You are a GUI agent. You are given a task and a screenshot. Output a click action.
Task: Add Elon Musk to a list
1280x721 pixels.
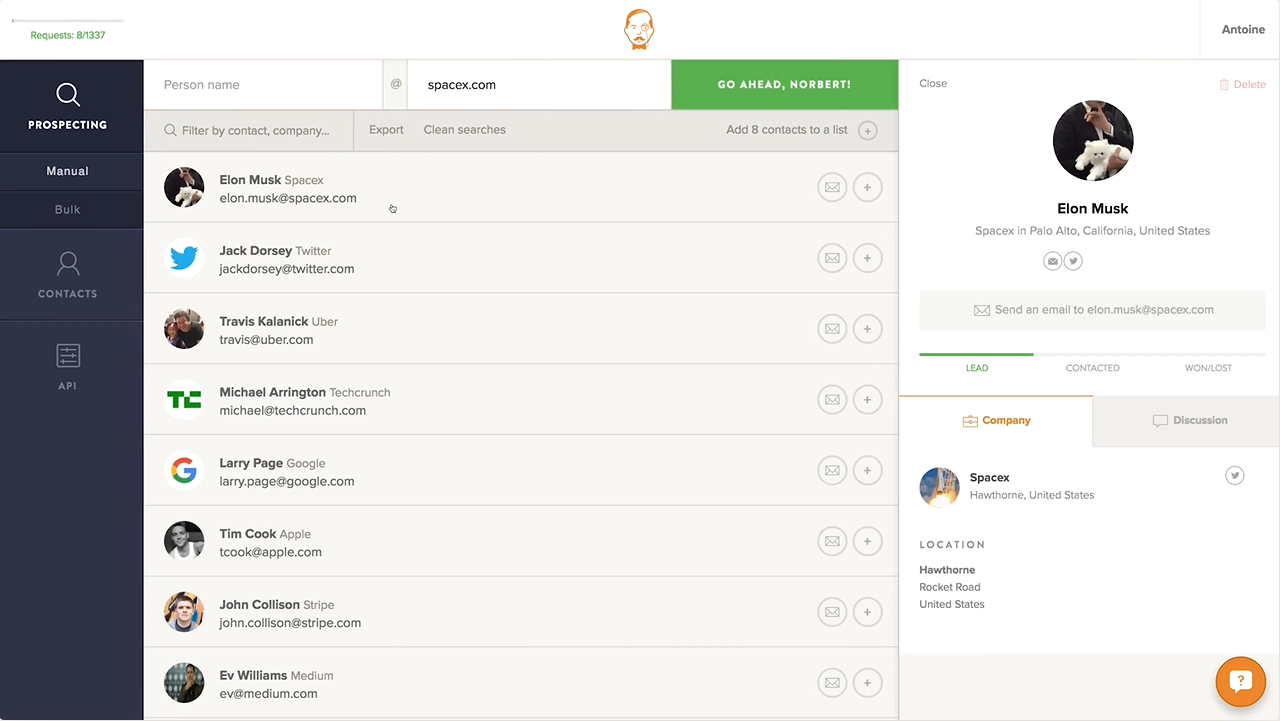click(868, 187)
